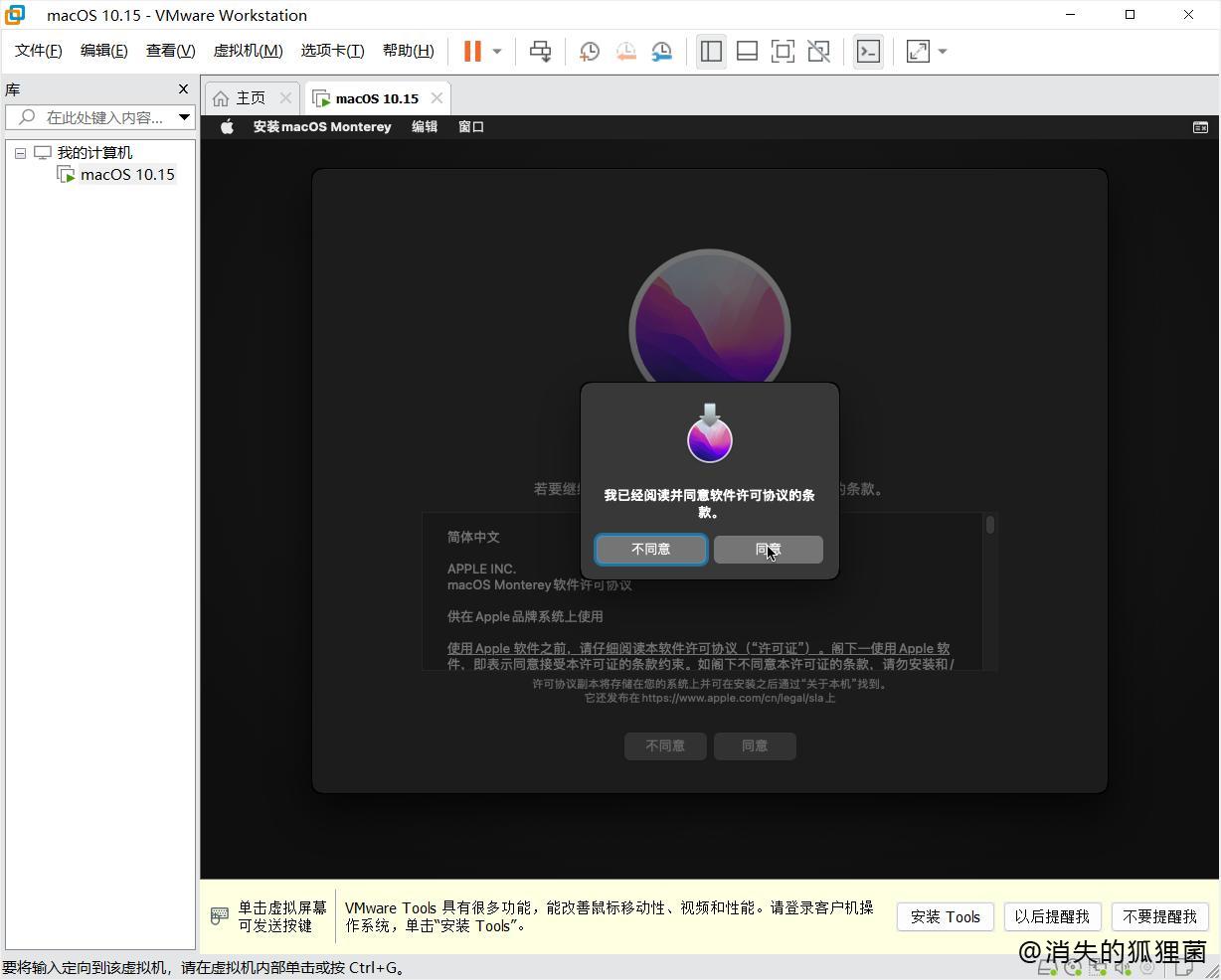1221x980 pixels.
Task: Open the library search dropdown arrow
Action: tap(184, 117)
